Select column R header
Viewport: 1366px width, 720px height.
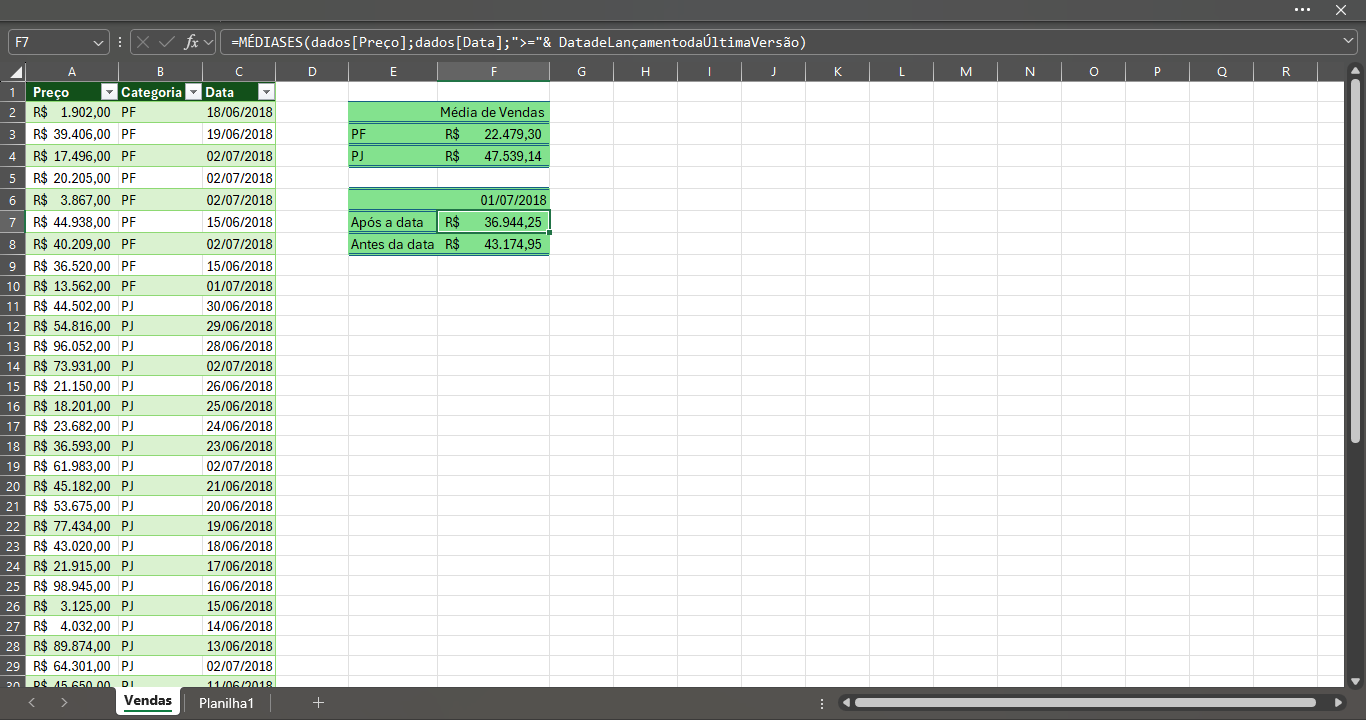coord(1286,71)
